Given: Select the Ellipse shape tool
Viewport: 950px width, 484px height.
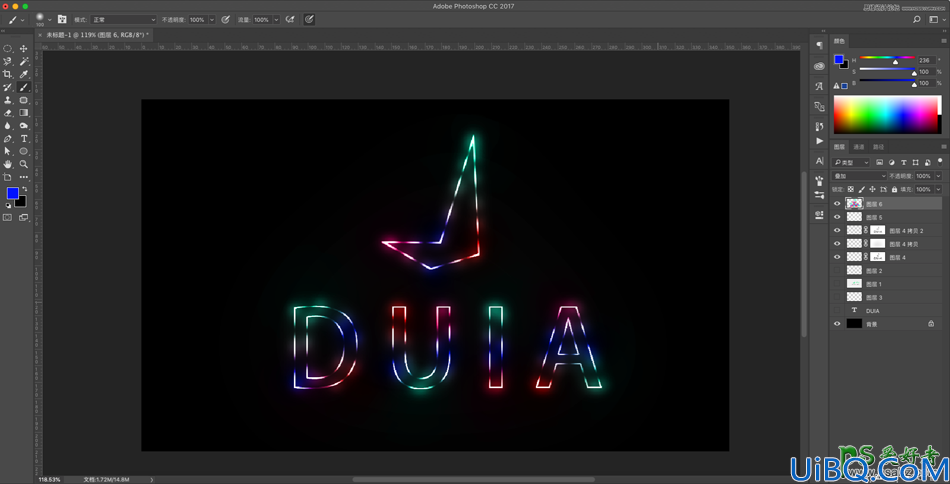Looking at the screenshot, I should click(x=24, y=151).
